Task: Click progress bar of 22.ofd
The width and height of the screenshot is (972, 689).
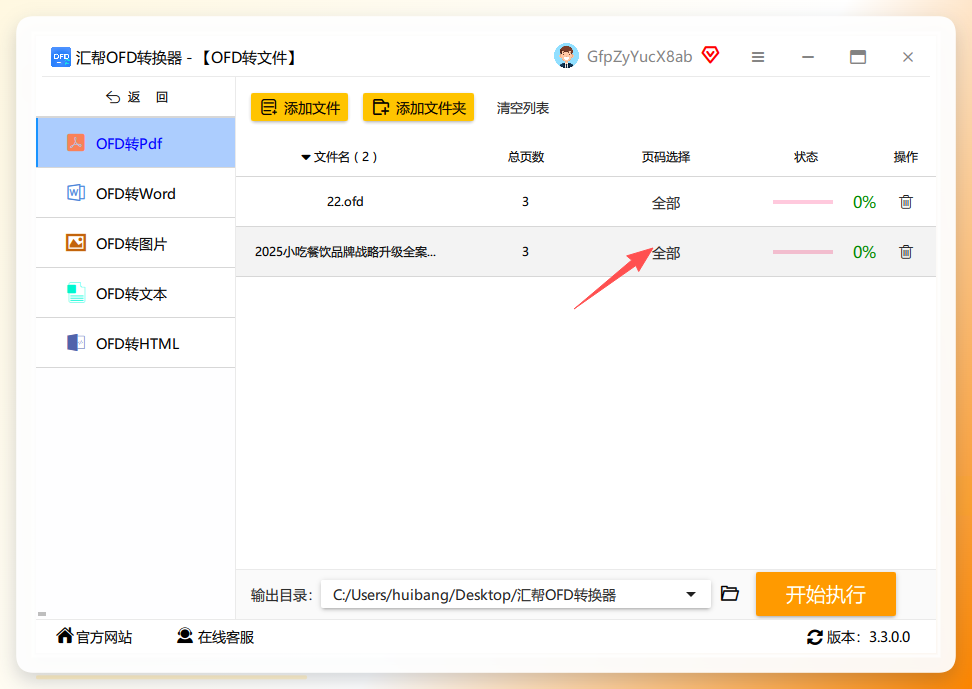Action: click(803, 202)
